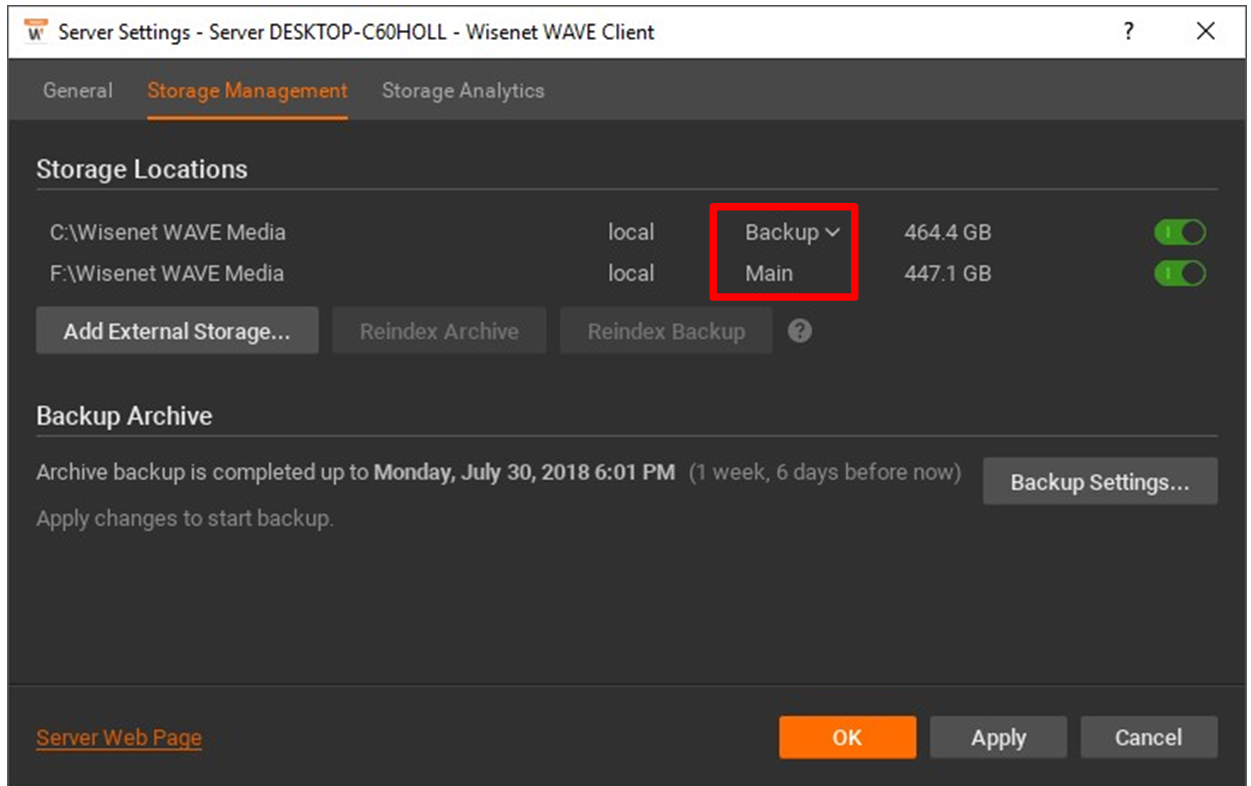
Task: Click the Reindex Backup button
Action: click(x=666, y=331)
